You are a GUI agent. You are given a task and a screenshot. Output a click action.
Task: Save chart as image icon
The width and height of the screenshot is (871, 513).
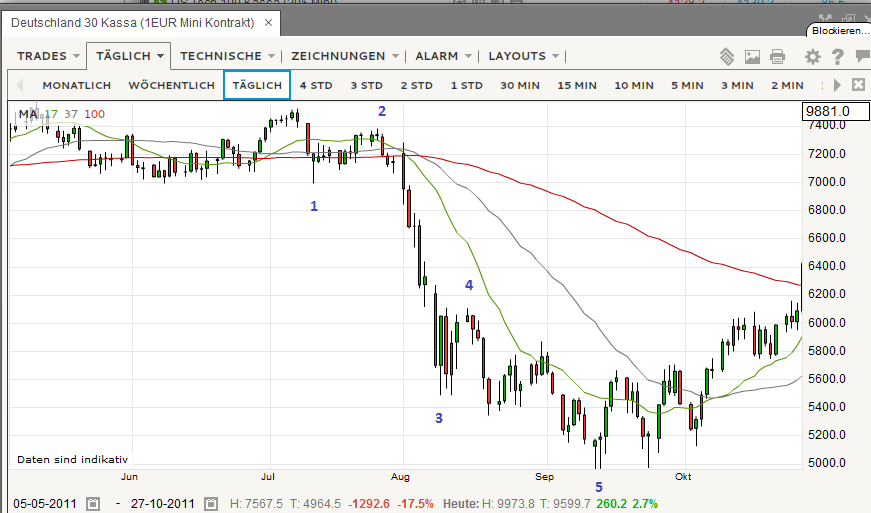coord(752,56)
